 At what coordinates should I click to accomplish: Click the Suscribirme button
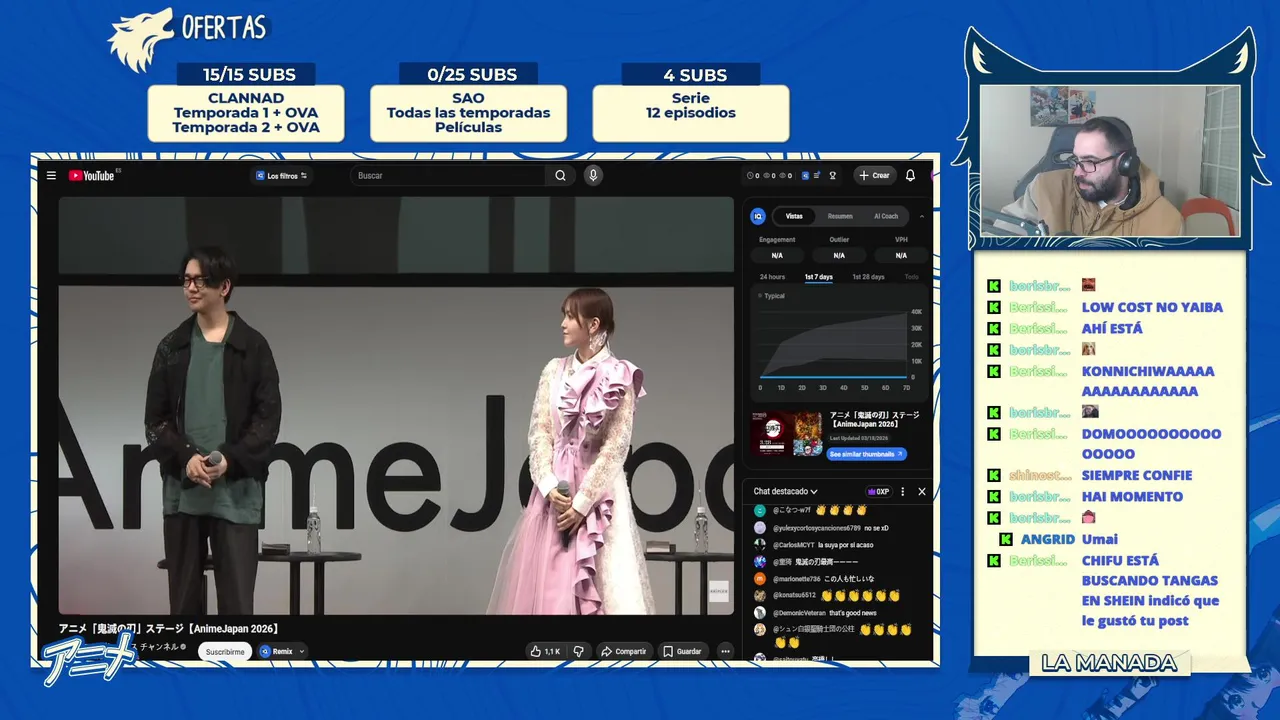pos(225,652)
